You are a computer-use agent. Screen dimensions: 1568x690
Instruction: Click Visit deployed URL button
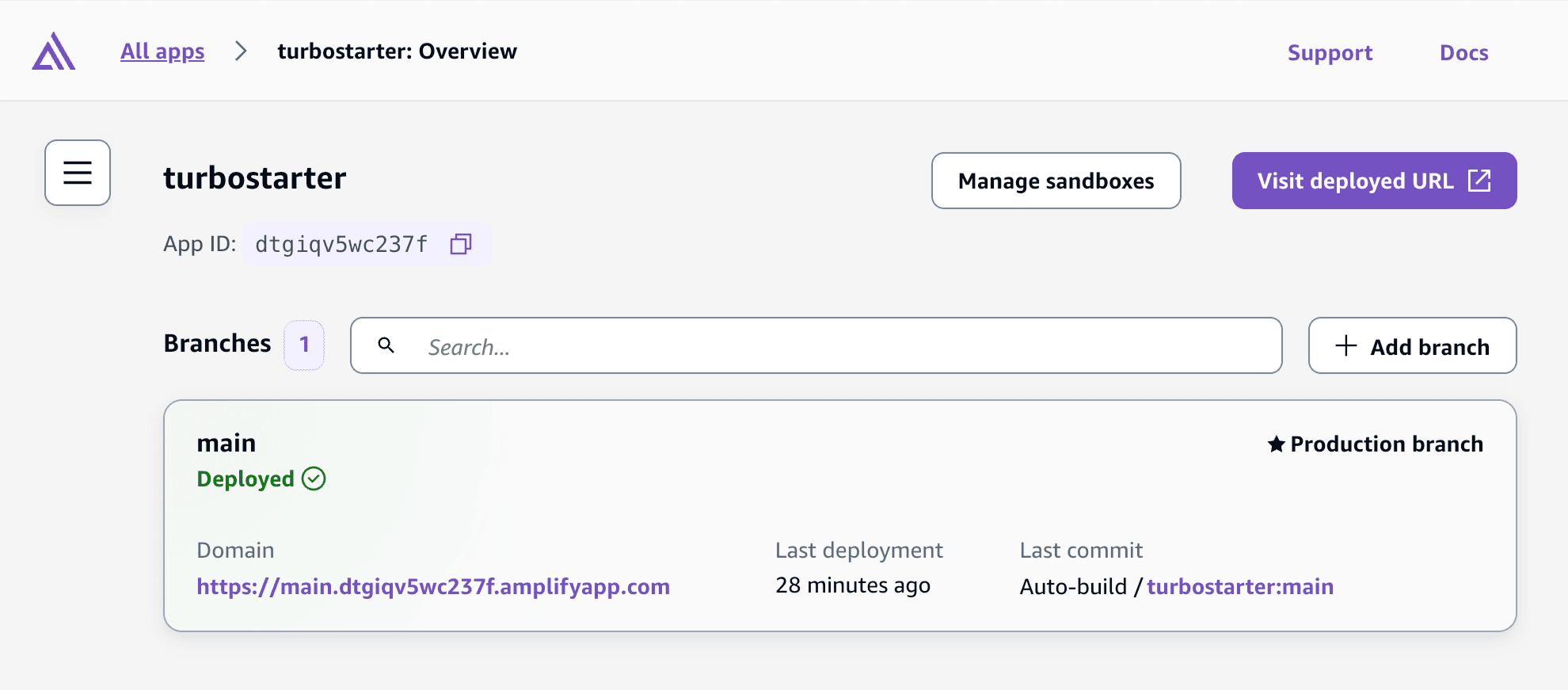(x=1374, y=181)
